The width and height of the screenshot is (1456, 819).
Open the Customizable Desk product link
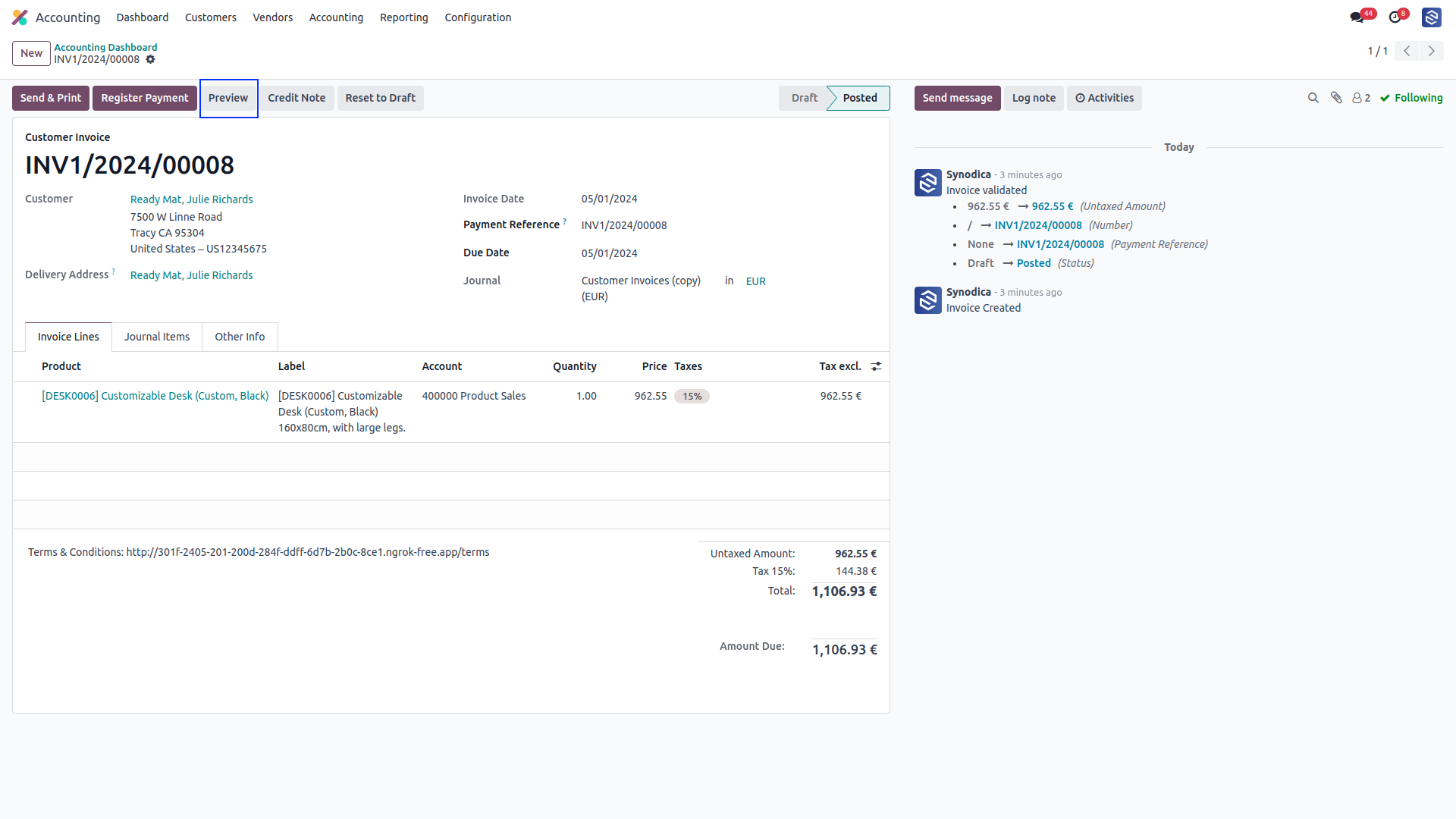click(155, 396)
